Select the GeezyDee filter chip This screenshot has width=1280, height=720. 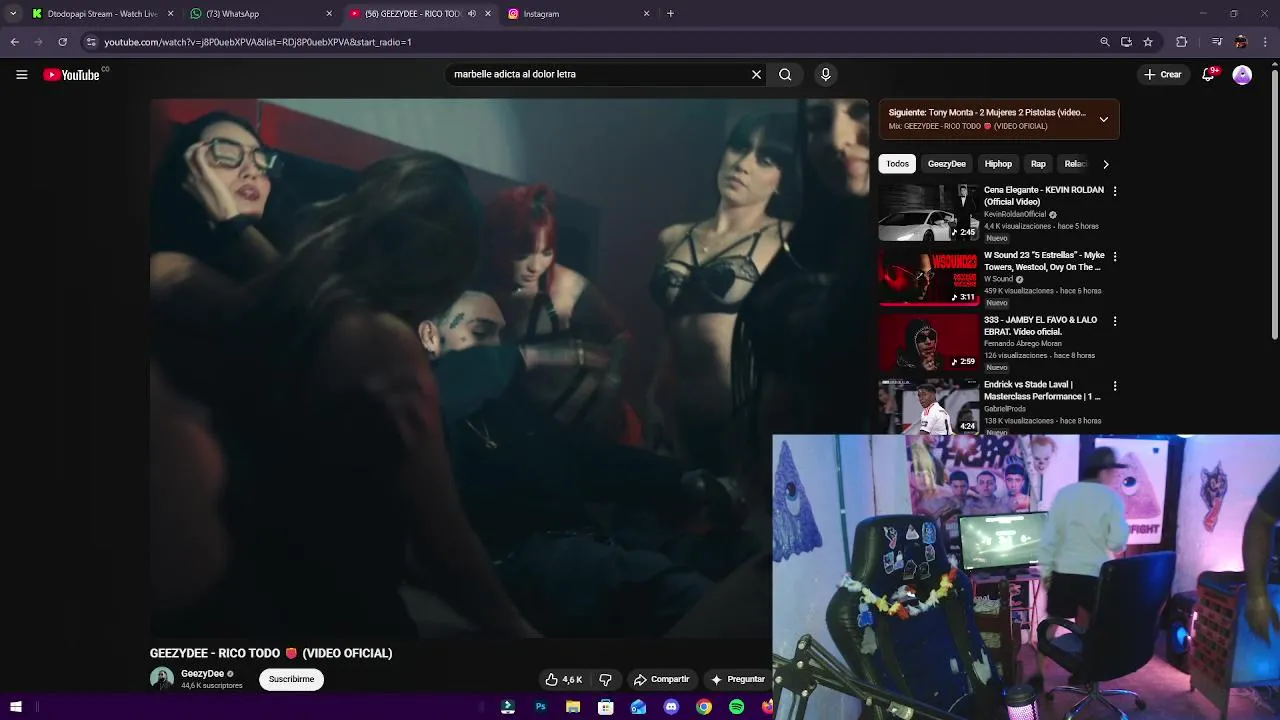[x=946, y=164]
